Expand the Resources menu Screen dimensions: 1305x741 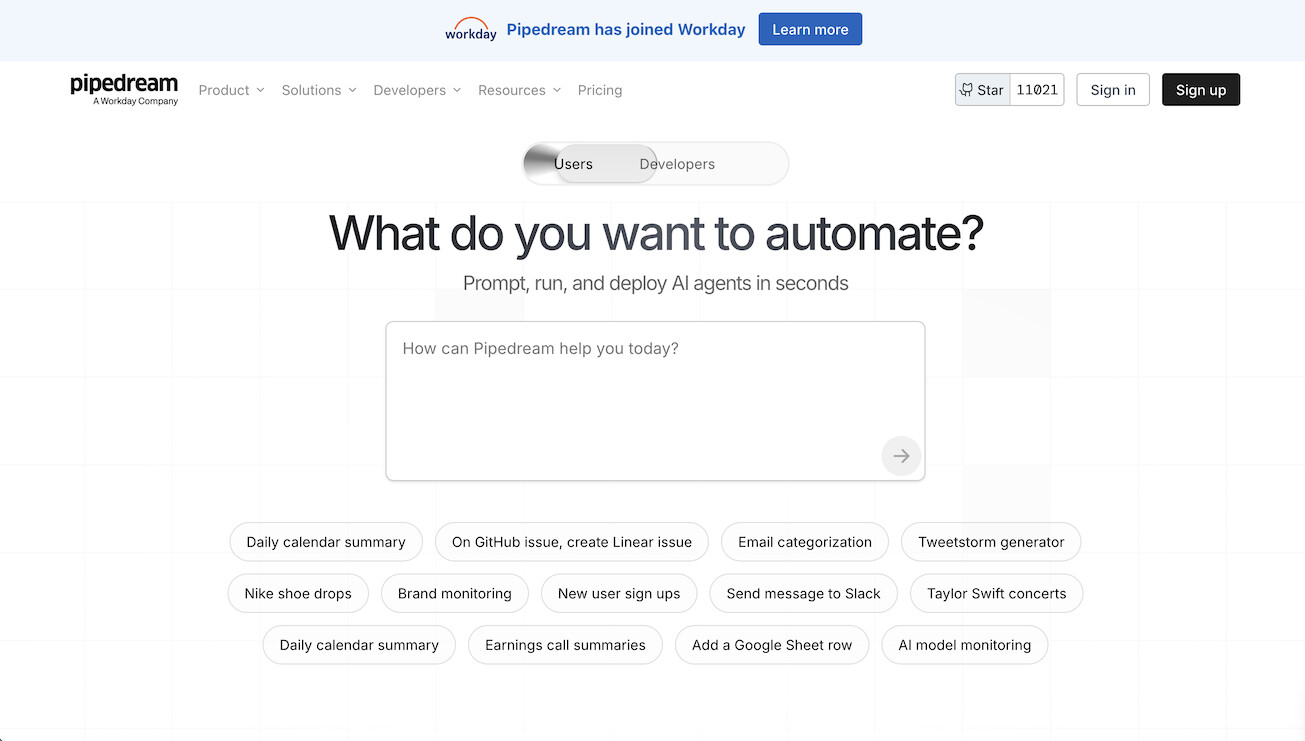click(x=518, y=90)
